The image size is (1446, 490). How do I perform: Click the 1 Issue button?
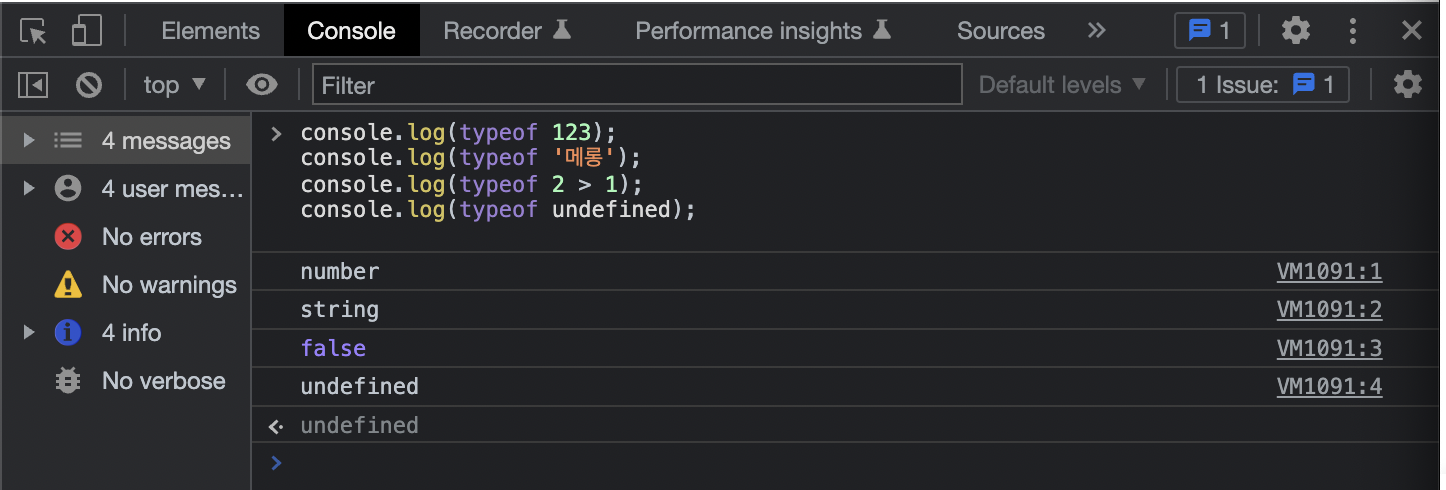[x=1263, y=85]
